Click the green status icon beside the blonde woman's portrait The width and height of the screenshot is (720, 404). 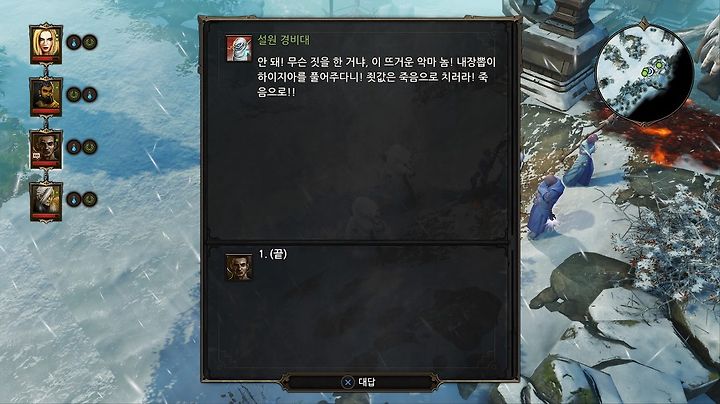90,42
